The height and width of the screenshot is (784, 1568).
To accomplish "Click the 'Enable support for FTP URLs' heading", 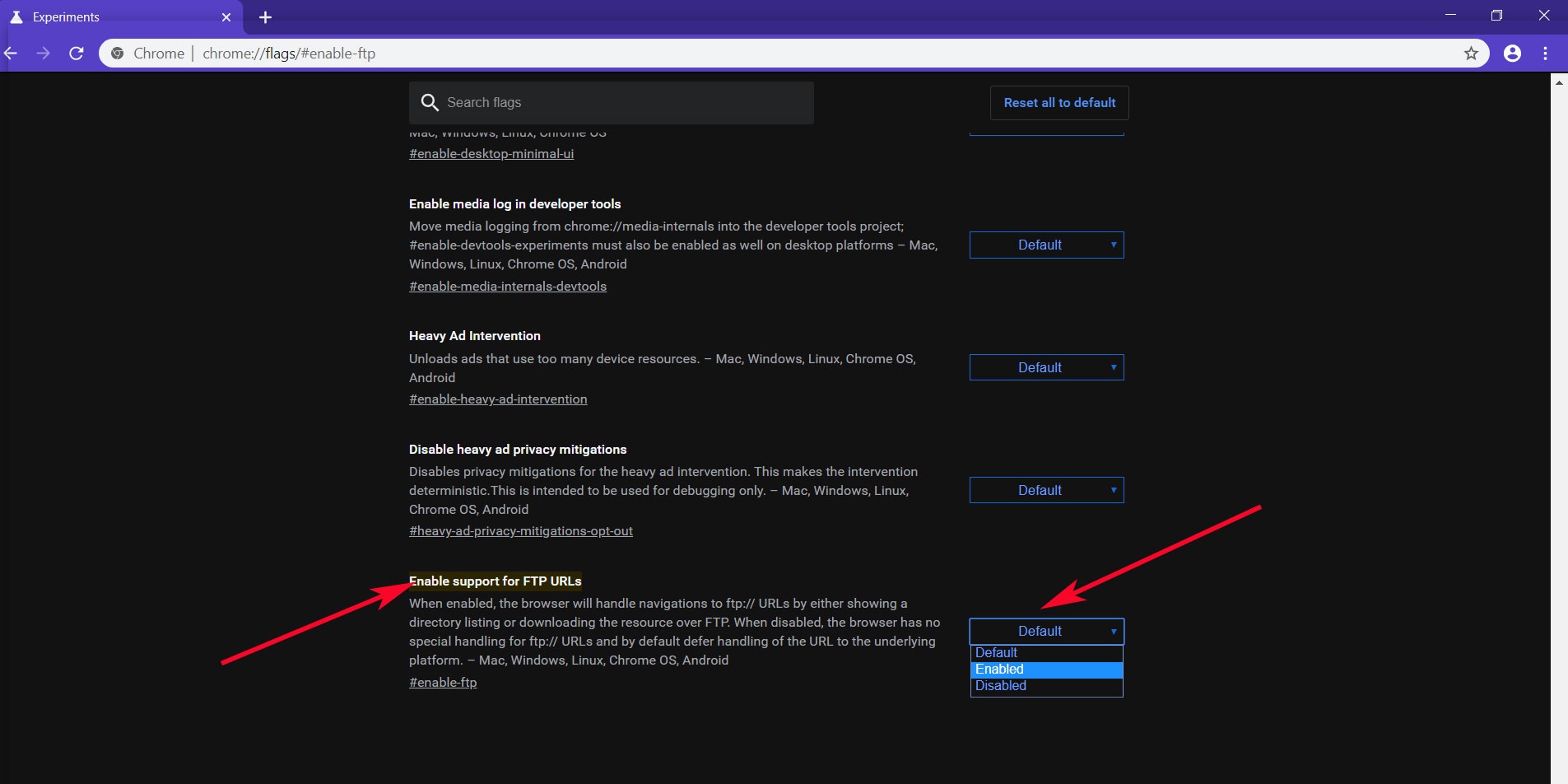I will pos(496,581).
